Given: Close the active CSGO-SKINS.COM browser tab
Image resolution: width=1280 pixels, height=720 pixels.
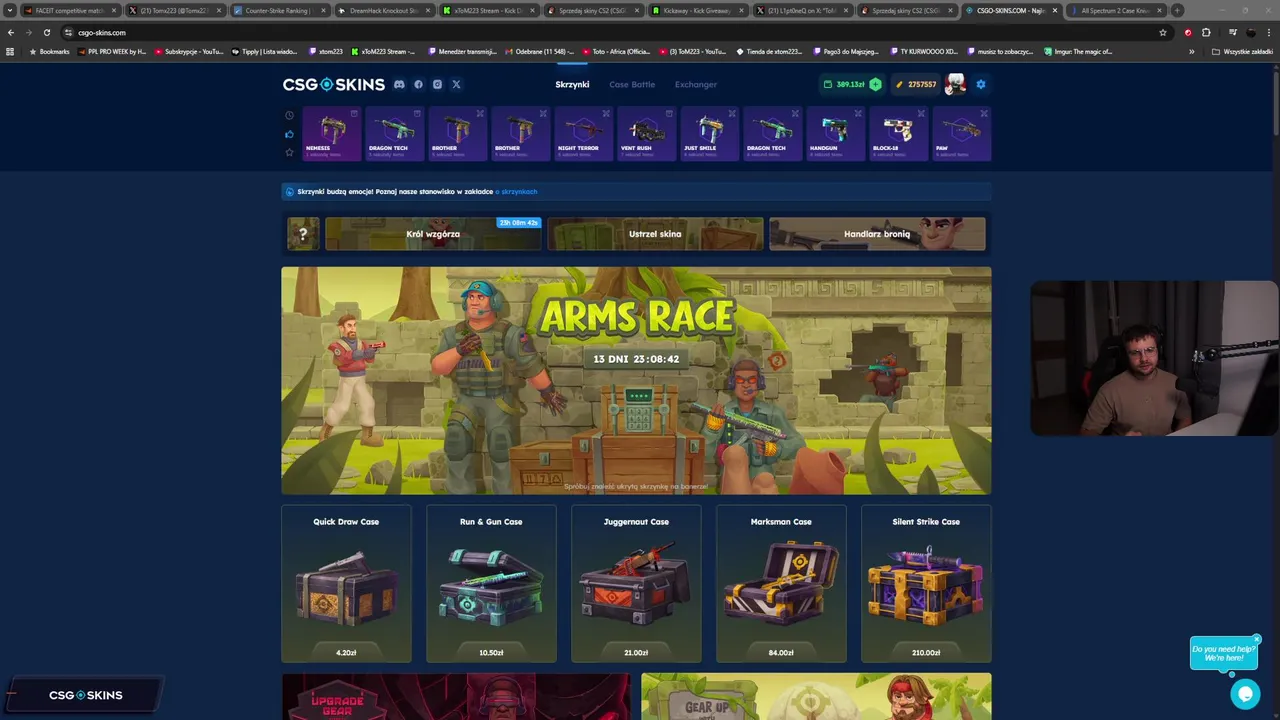Looking at the screenshot, I should tap(1054, 10).
